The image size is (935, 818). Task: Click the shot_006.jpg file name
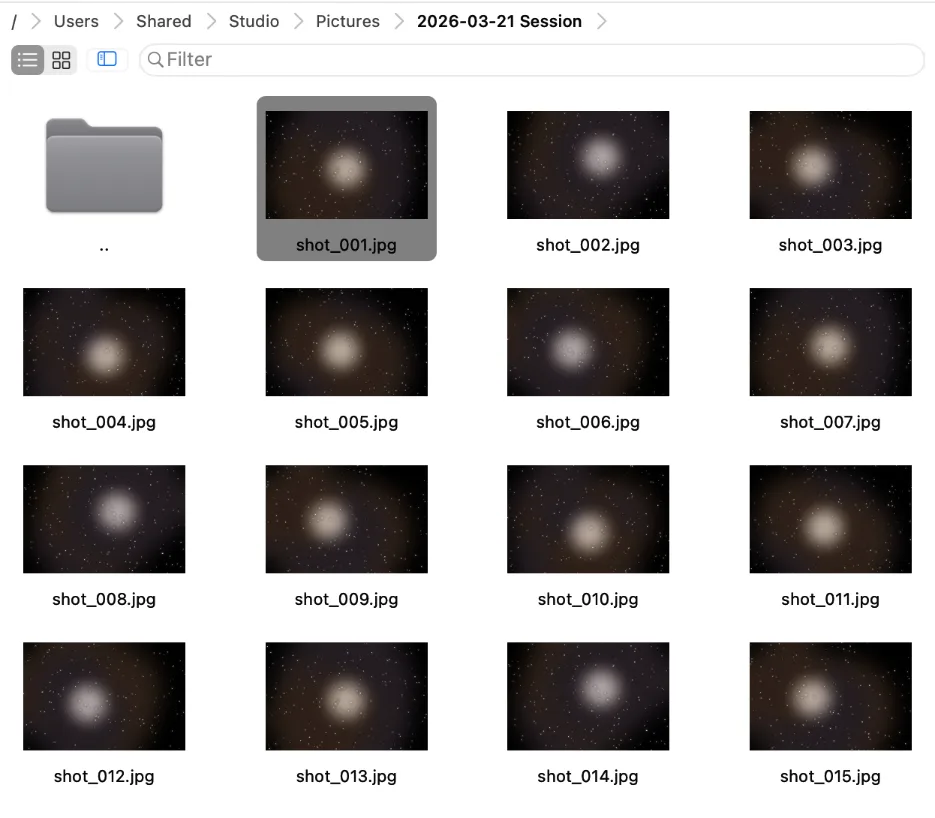588,422
